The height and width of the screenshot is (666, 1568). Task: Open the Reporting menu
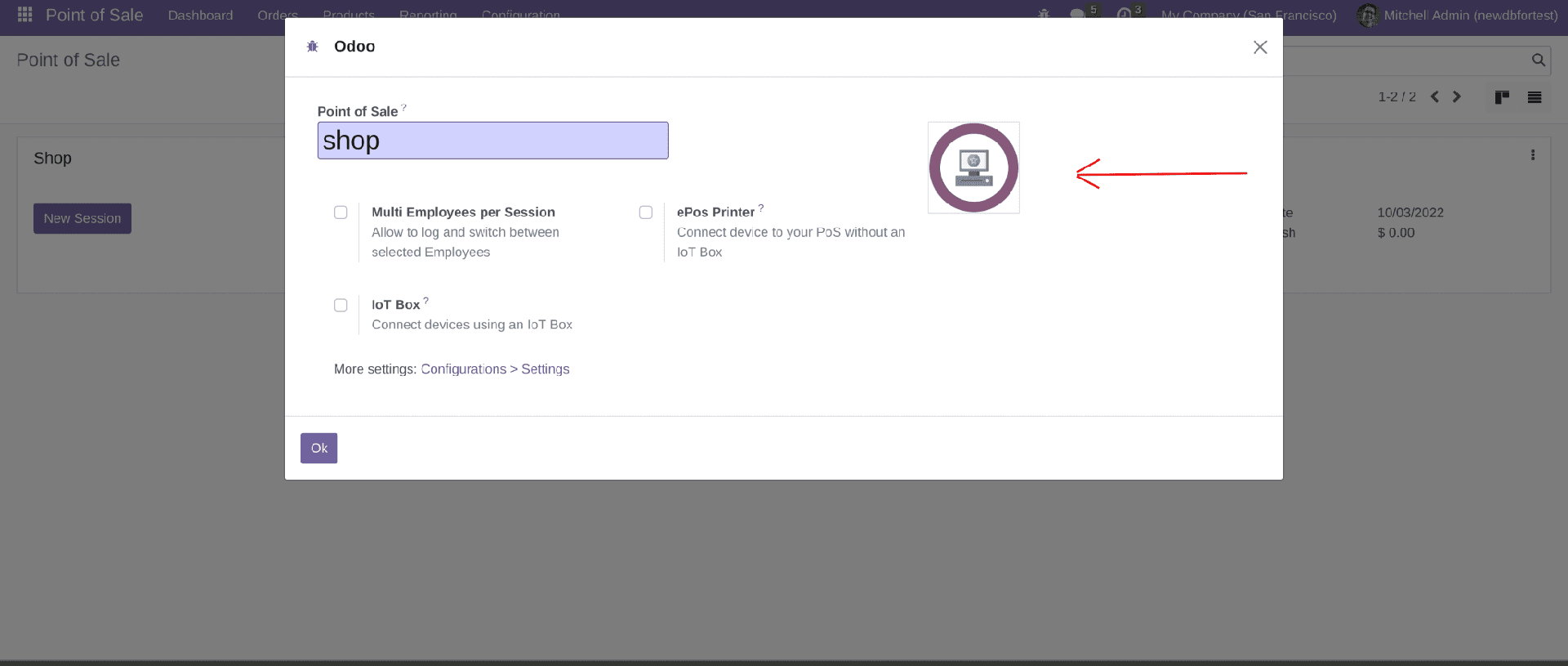(x=428, y=15)
